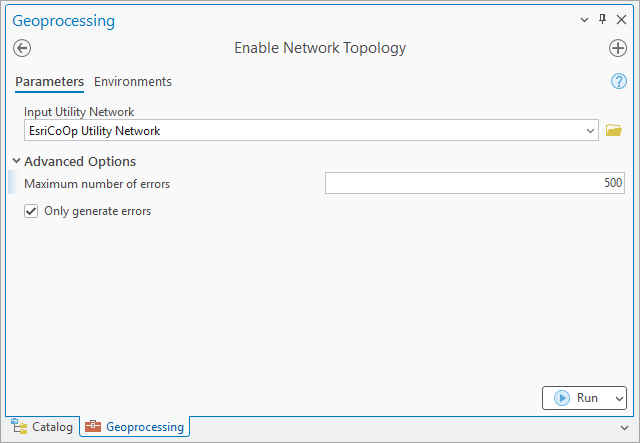Image resolution: width=640 pixels, height=443 pixels.
Task: Open the Geoprocessing pane options menu arrow
Action: (x=585, y=20)
